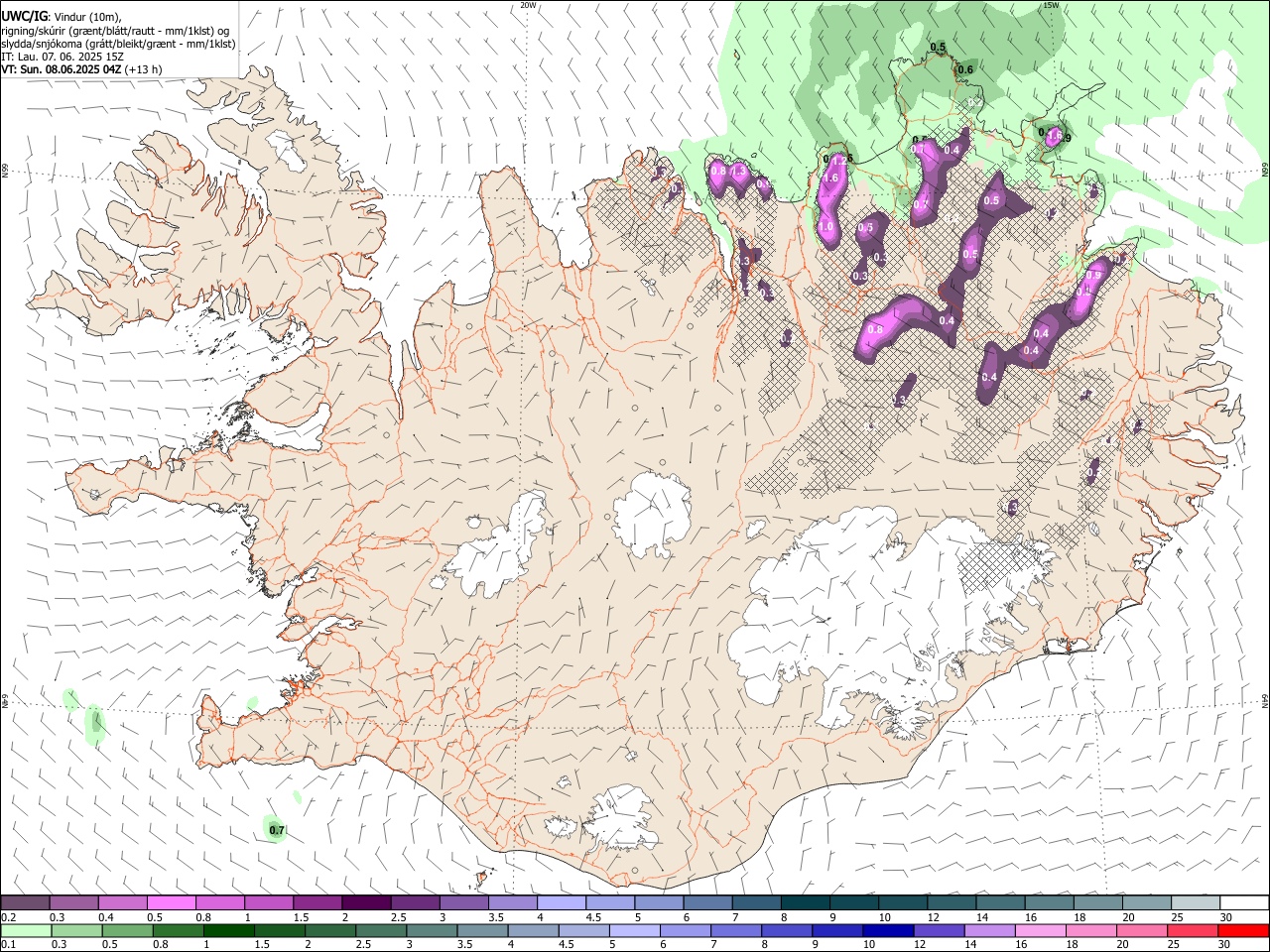Viewport: 1270px width, 952px height.
Task: Select the 'rigning/skúrir' legend description line
Action: click(x=116, y=31)
